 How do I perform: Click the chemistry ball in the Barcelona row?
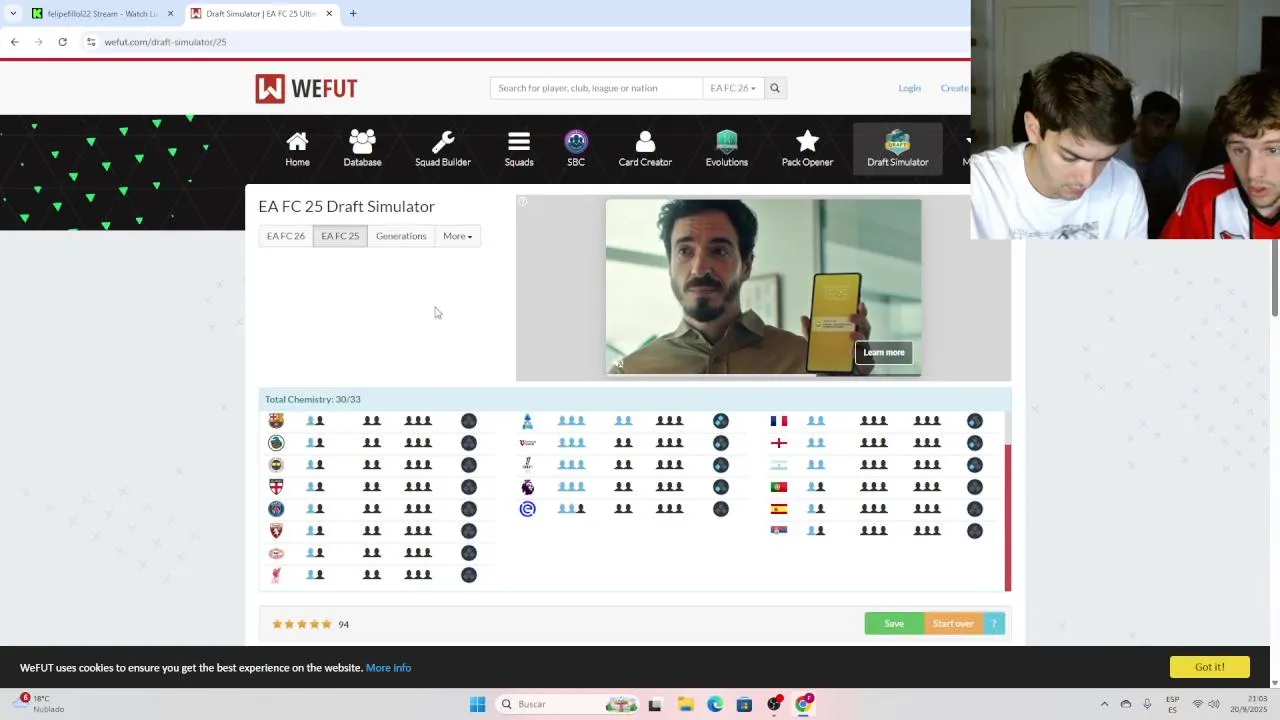pos(469,421)
